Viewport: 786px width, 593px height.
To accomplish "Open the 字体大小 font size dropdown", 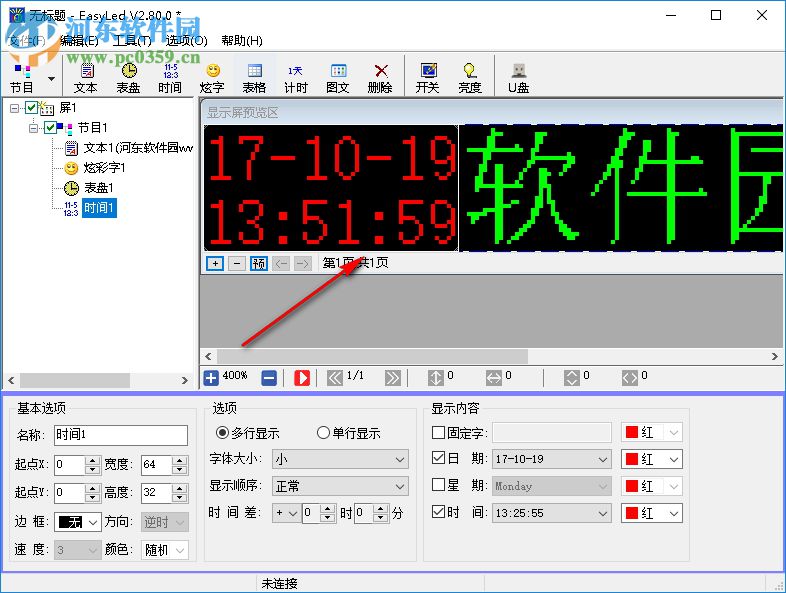I will [340, 459].
